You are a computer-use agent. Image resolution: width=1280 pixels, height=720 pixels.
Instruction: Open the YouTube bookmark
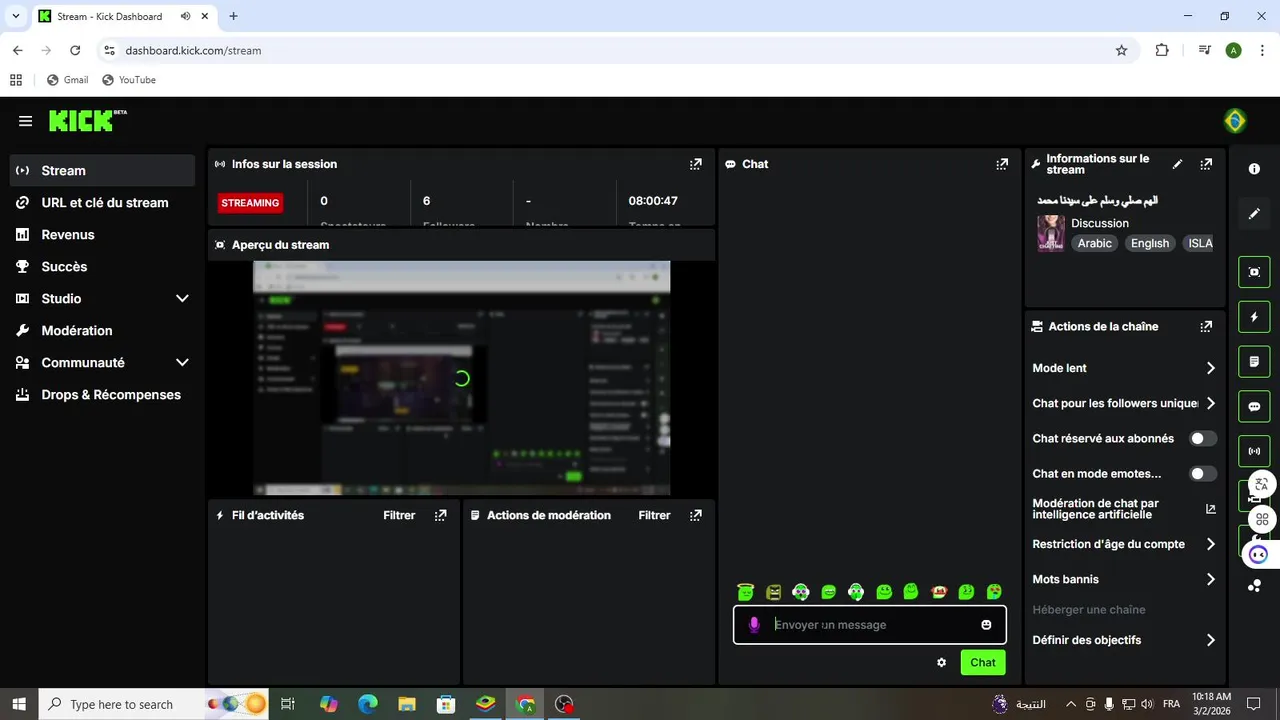(128, 80)
